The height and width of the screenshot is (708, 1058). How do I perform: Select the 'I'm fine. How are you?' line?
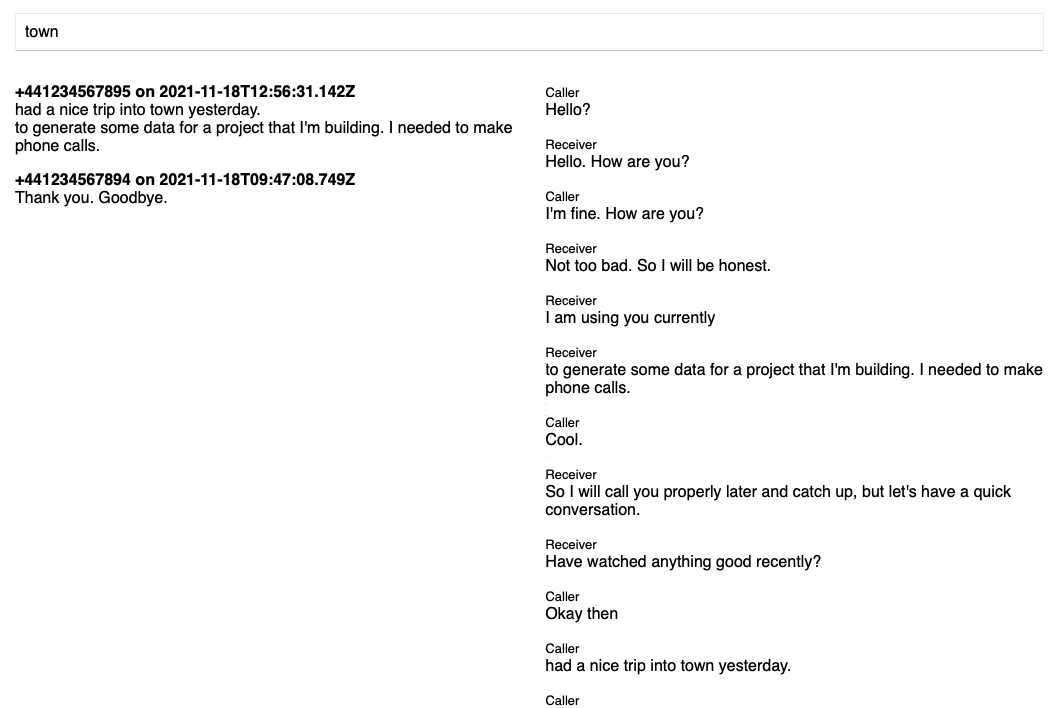pyautogui.click(x=624, y=214)
